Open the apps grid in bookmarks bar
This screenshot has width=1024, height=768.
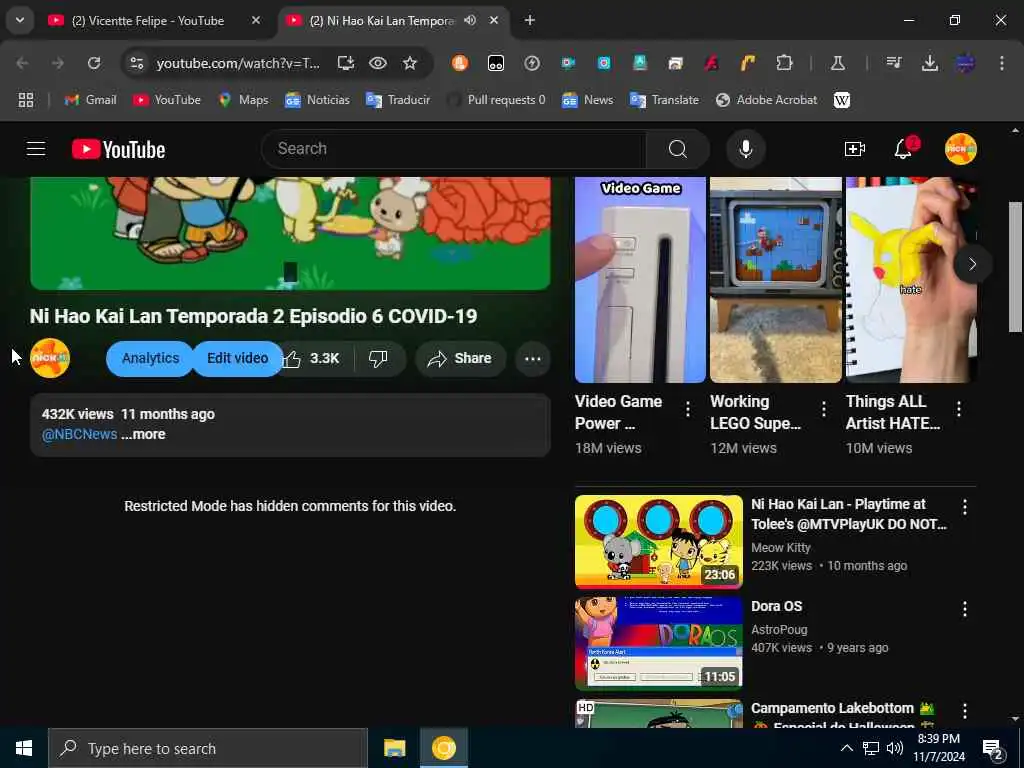(25, 100)
